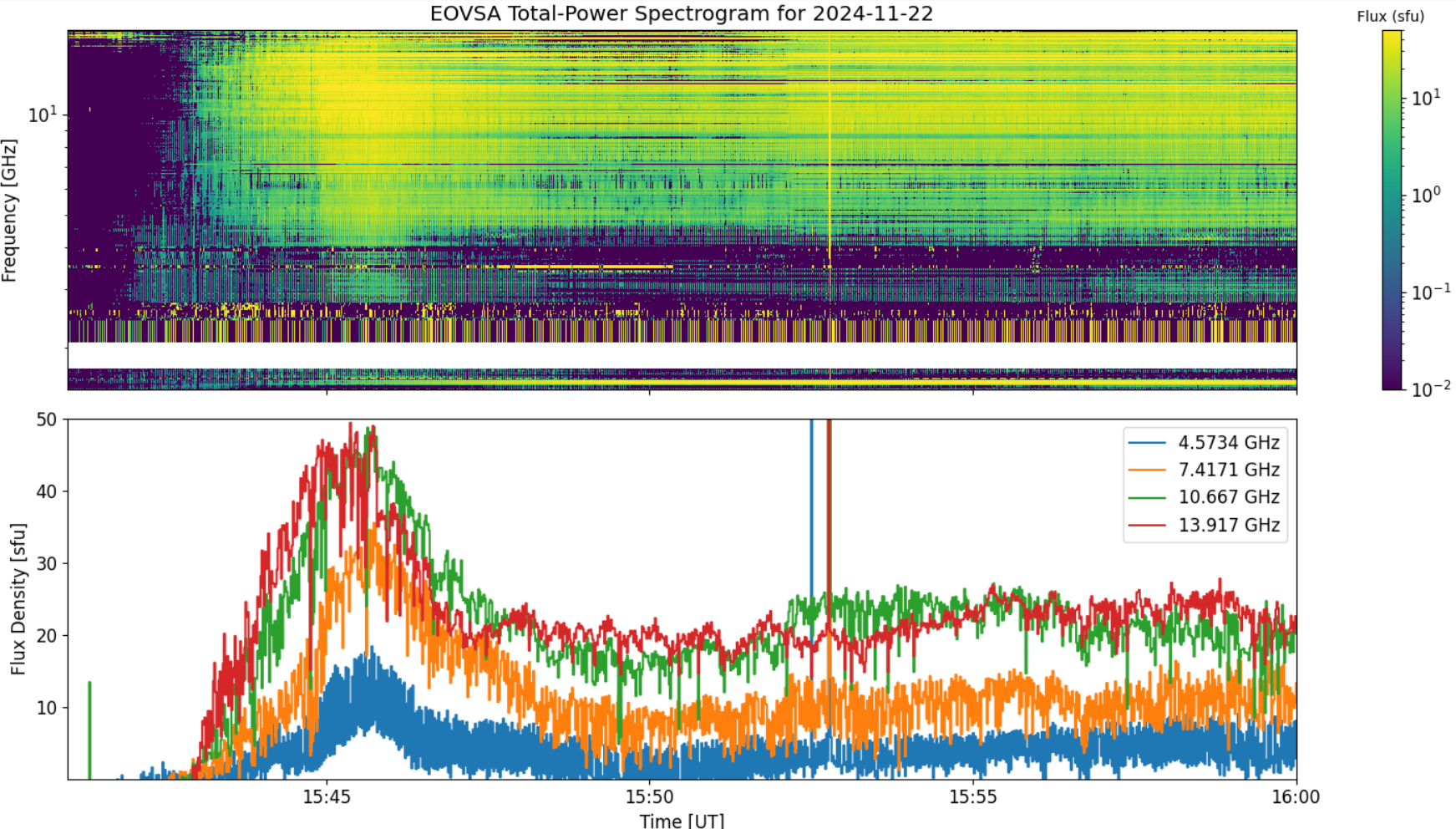
Task: Click the 'Time [UT]' x-axis label
Action: [682, 821]
